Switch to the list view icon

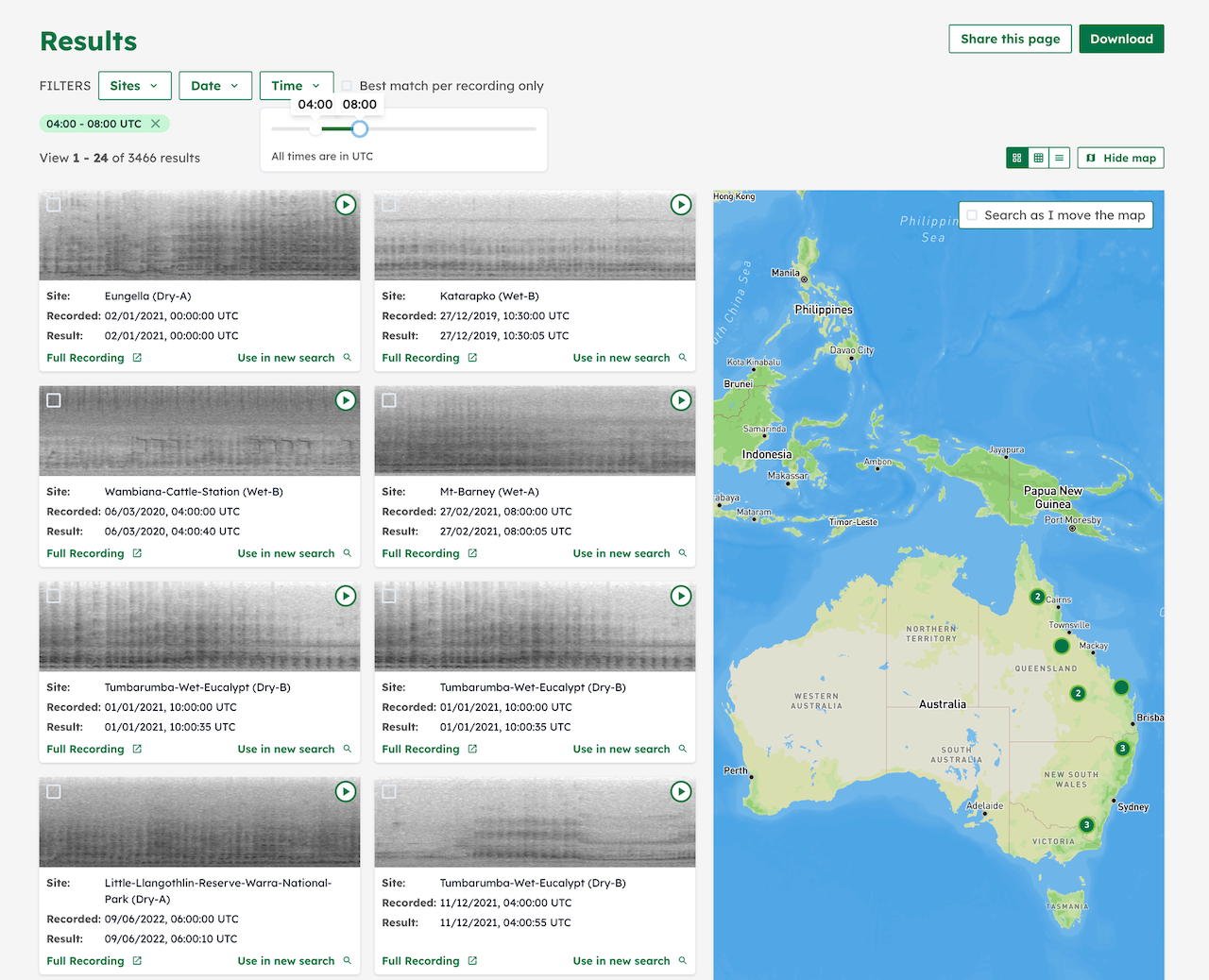[1060, 158]
